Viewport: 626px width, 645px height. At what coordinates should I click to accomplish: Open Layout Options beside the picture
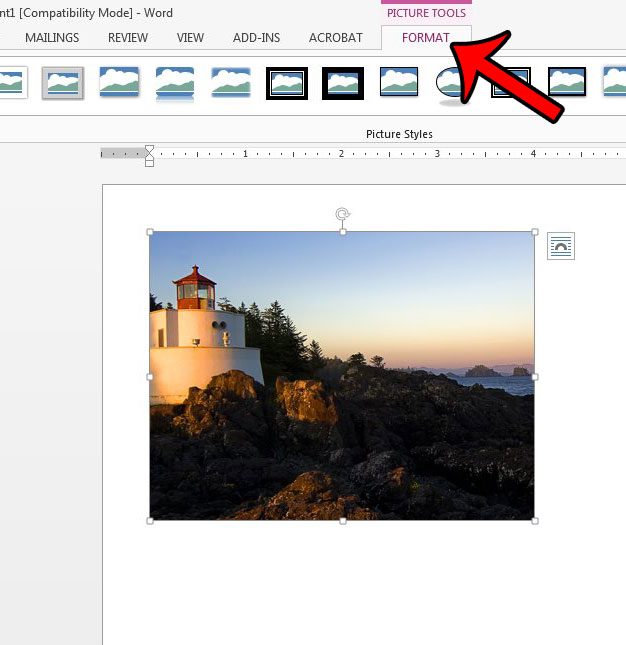point(561,246)
